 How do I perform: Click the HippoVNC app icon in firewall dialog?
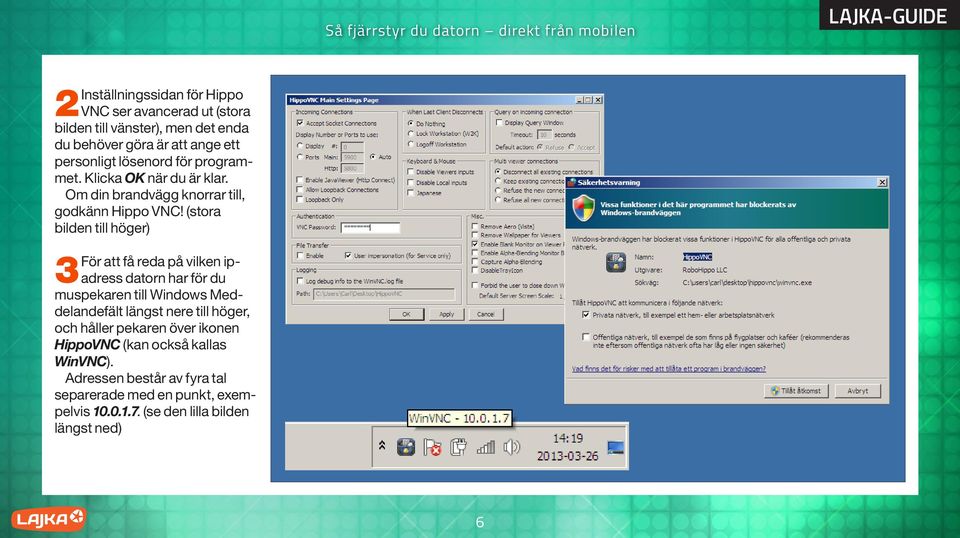(x=615, y=262)
